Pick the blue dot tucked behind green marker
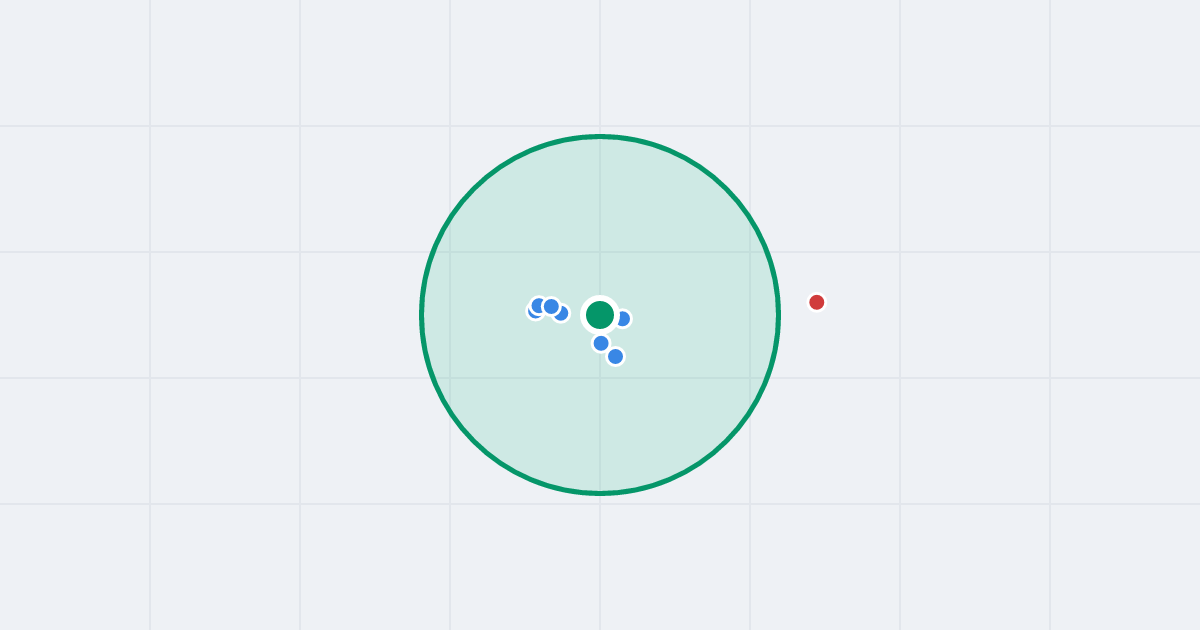The image size is (1200, 630). tap(624, 319)
